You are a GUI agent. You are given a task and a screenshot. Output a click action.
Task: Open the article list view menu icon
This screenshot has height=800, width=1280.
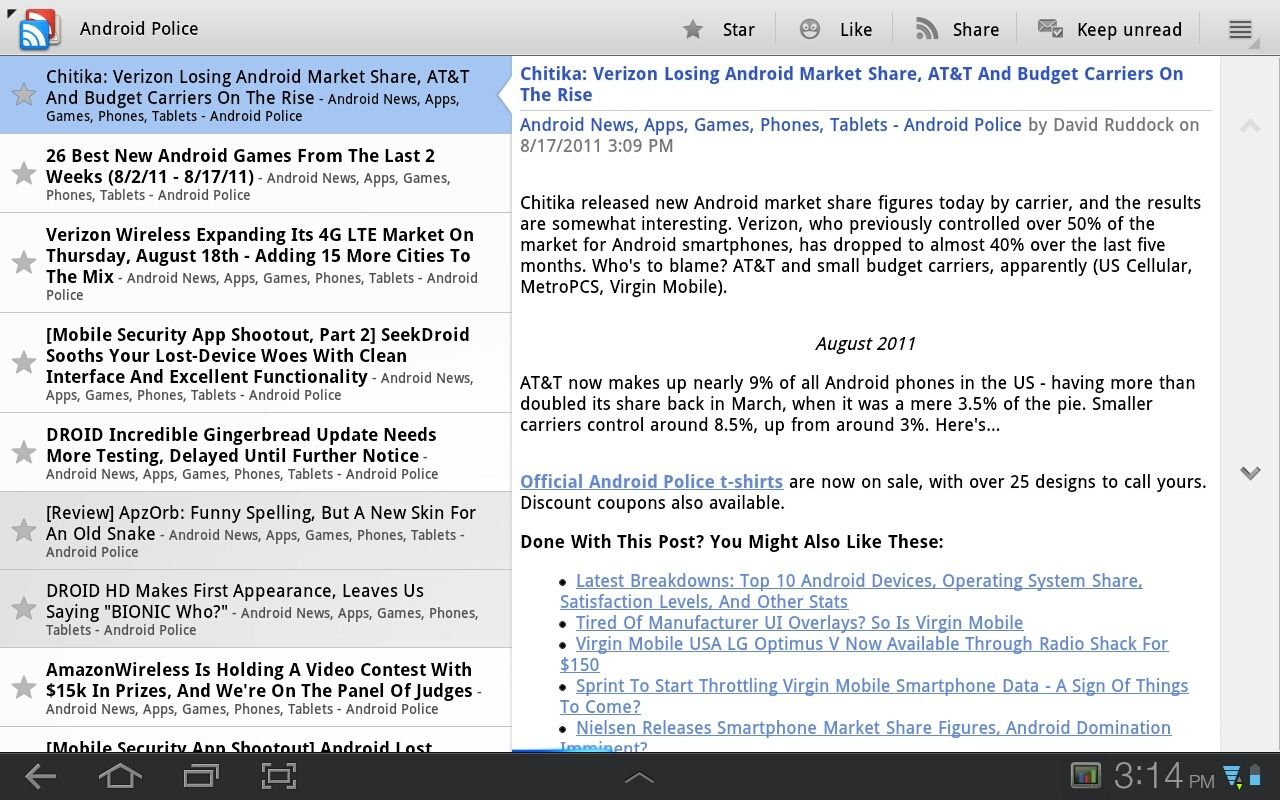[1240, 29]
